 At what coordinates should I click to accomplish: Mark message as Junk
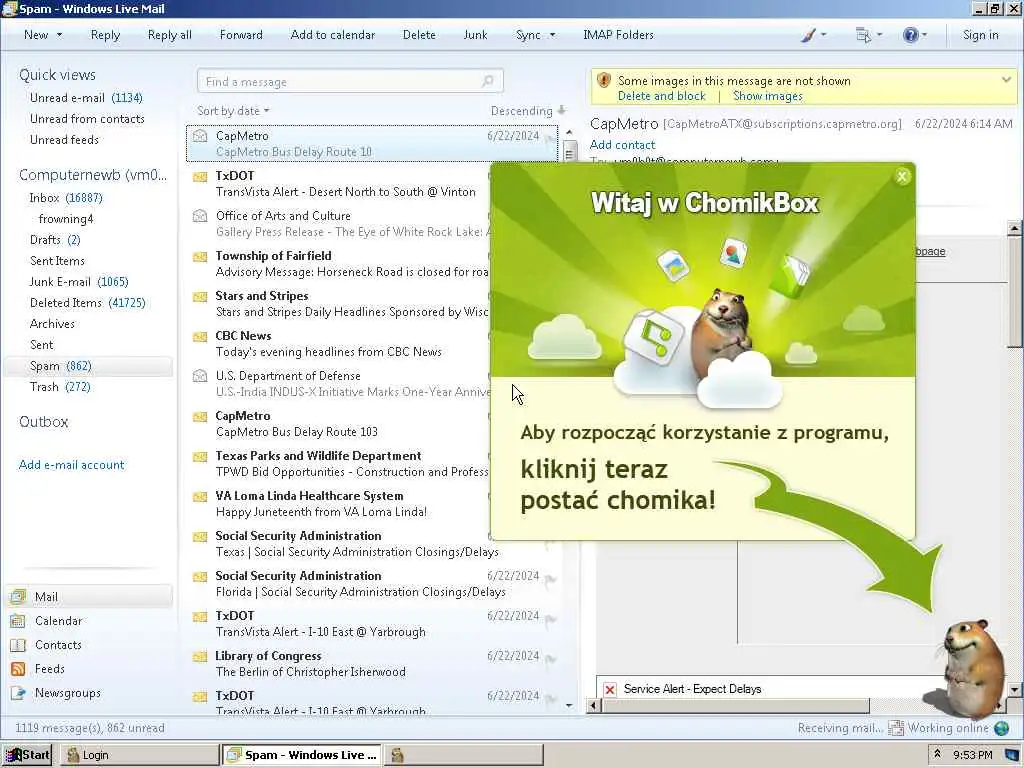[475, 35]
